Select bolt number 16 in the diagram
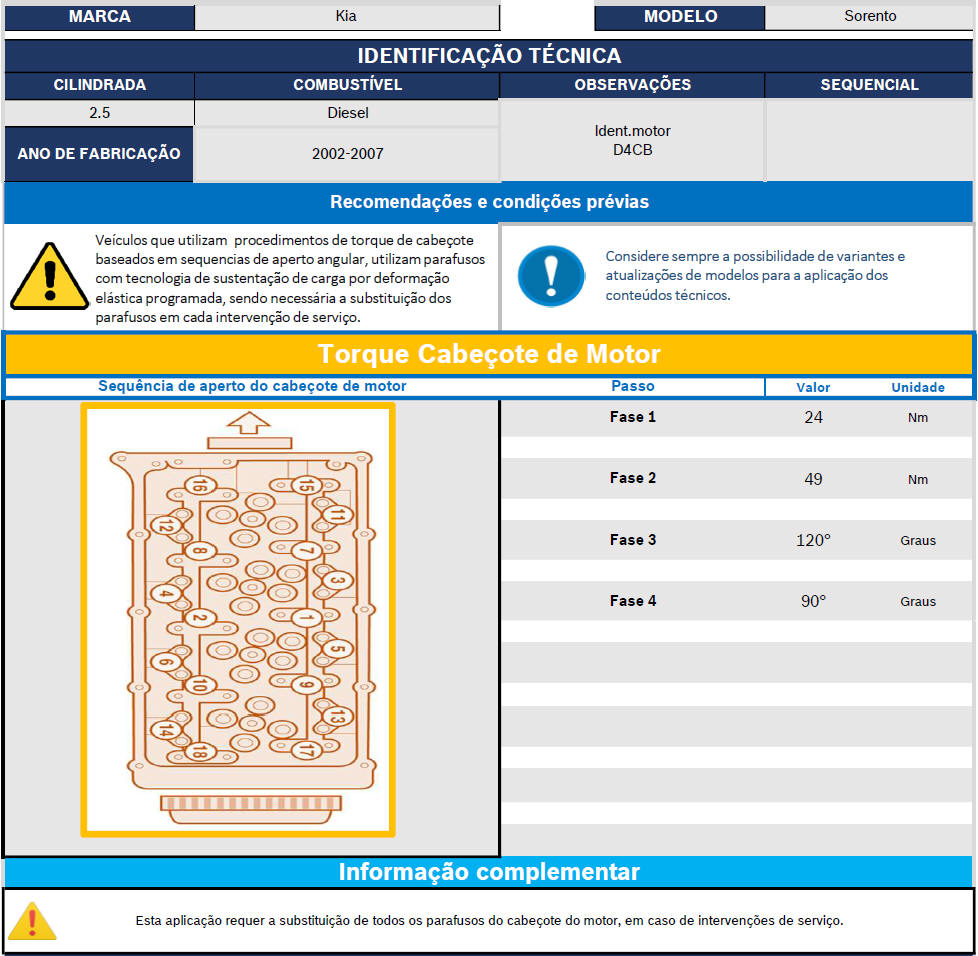 click(200, 486)
